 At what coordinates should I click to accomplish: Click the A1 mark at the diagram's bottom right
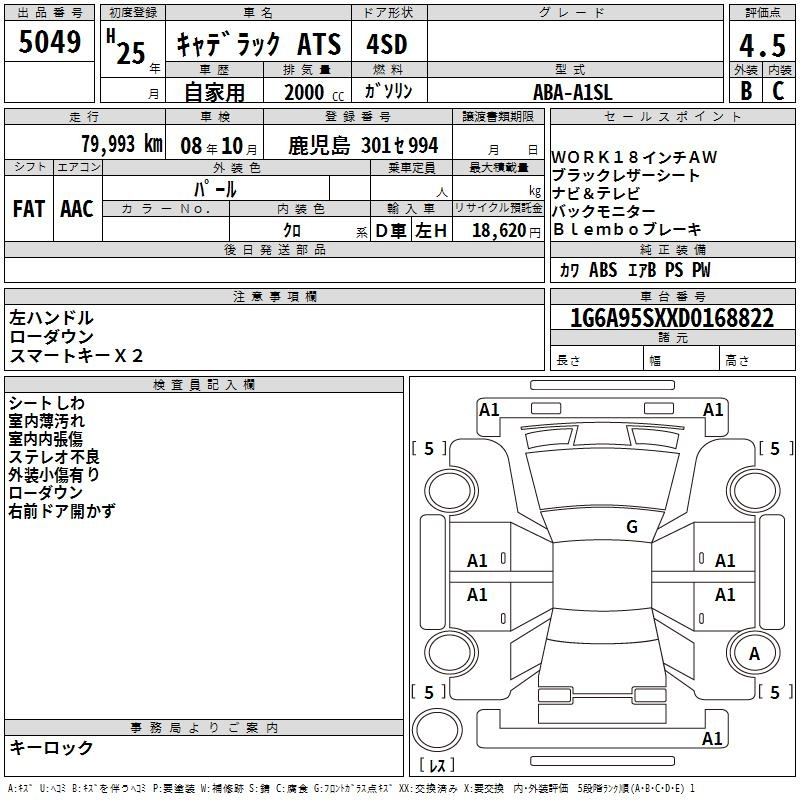coord(712,739)
